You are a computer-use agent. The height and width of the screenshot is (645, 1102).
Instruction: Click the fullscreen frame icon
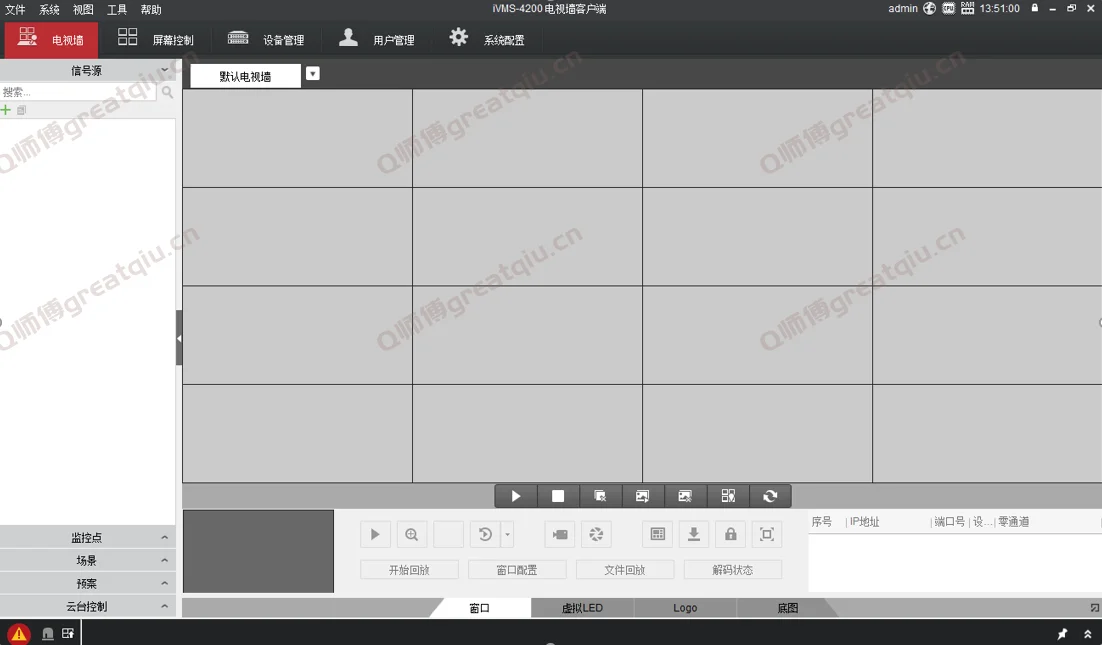(x=767, y=535)
